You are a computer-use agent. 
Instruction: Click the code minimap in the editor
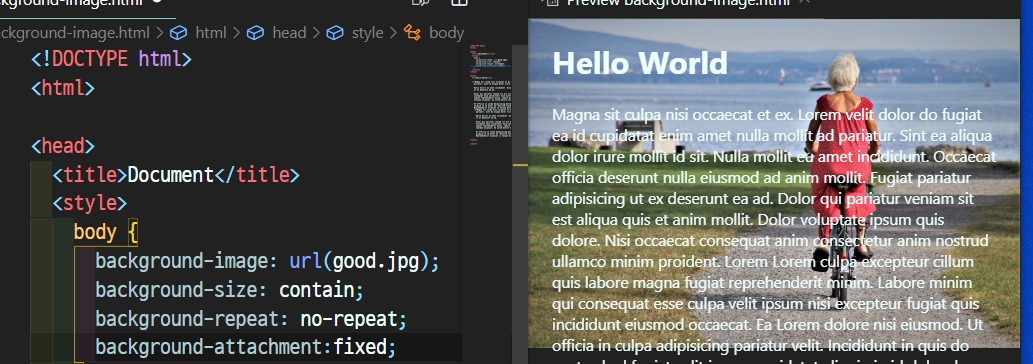[x=490, y=95]
